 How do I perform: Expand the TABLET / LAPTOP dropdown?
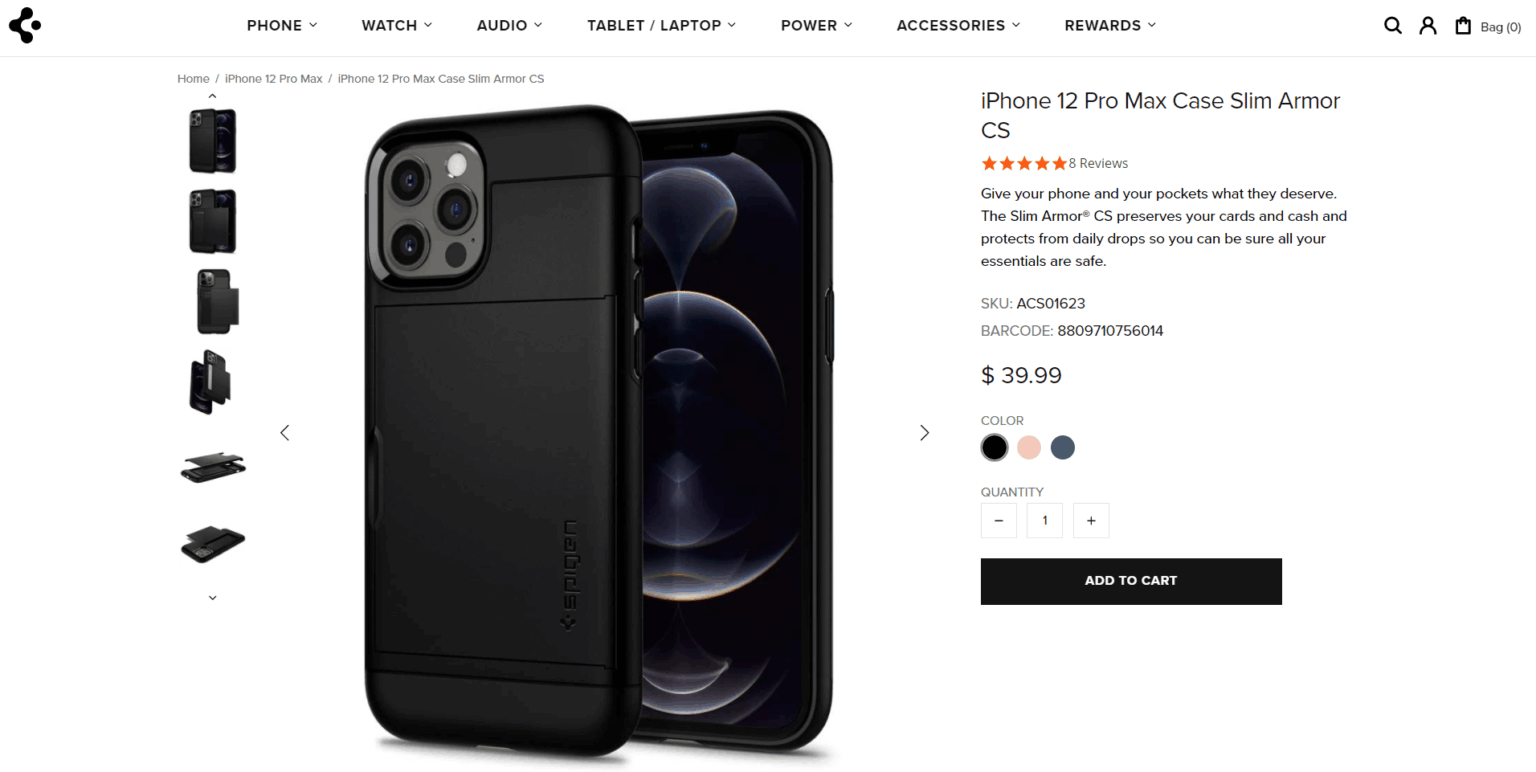click(x=660, y=25)
